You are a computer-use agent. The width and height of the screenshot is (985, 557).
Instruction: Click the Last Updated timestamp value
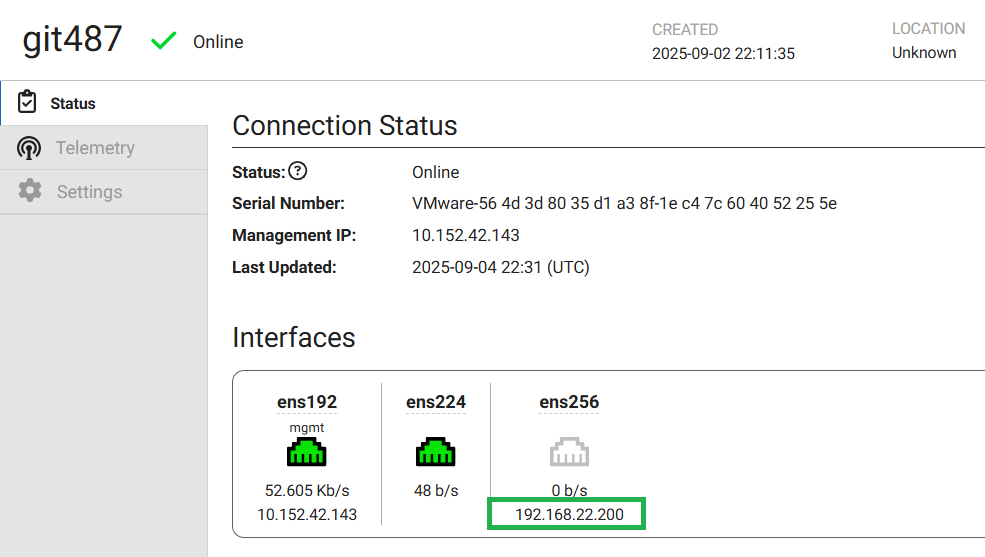(501, 267)
